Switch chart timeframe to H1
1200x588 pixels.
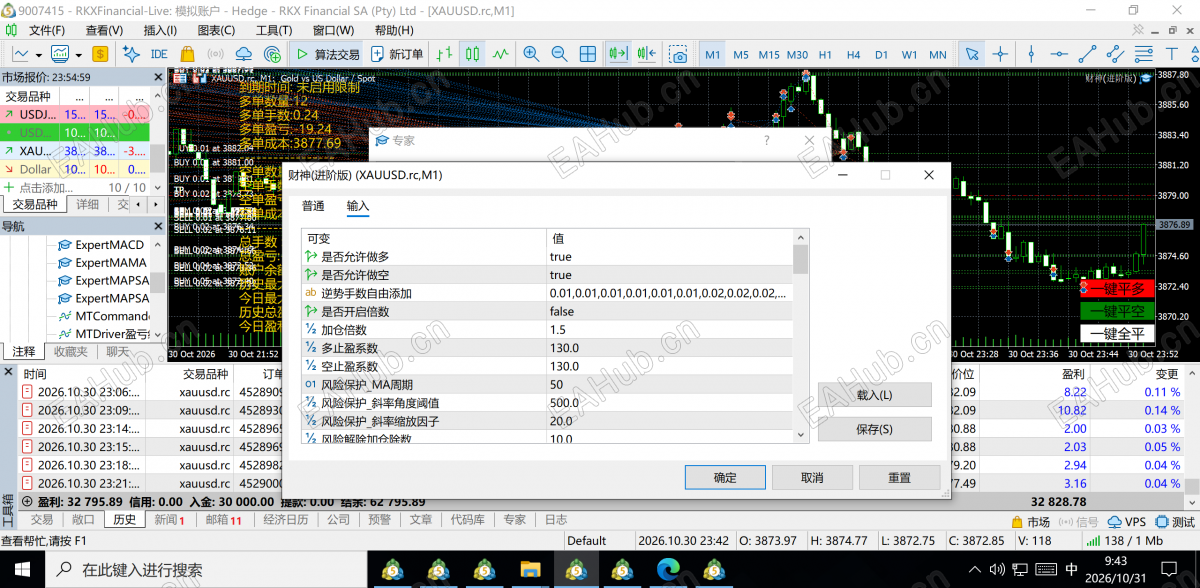(x=825, y=54)
